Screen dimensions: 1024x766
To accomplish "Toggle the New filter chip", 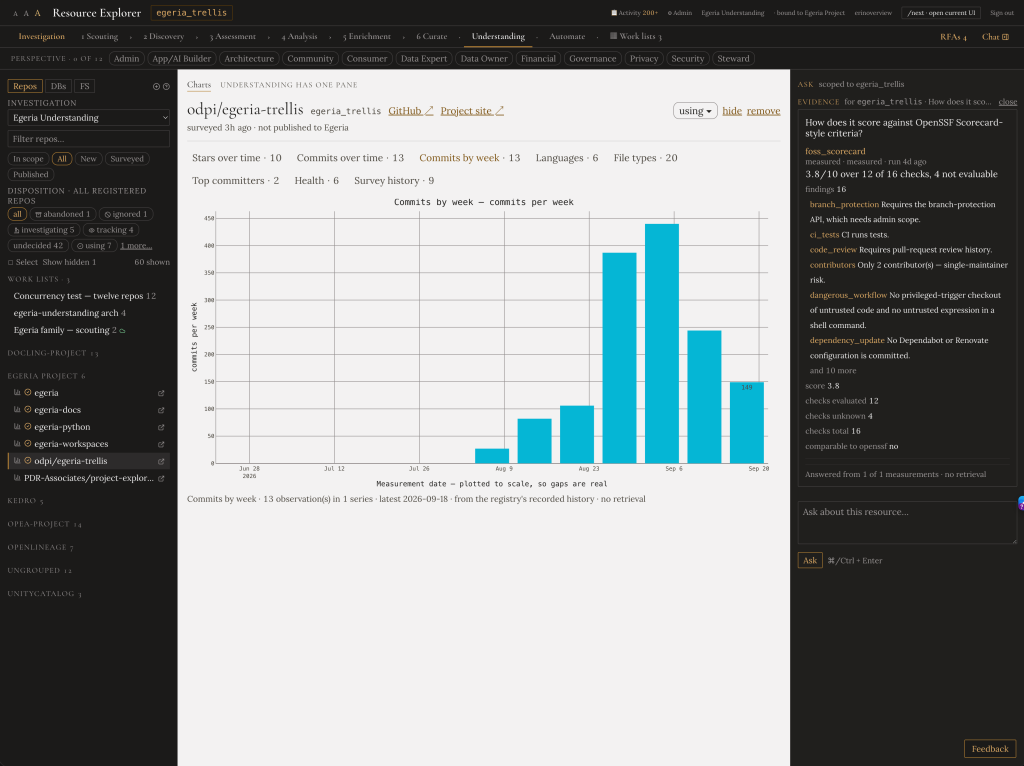I will pyautogui.click(x=88, y=159).
